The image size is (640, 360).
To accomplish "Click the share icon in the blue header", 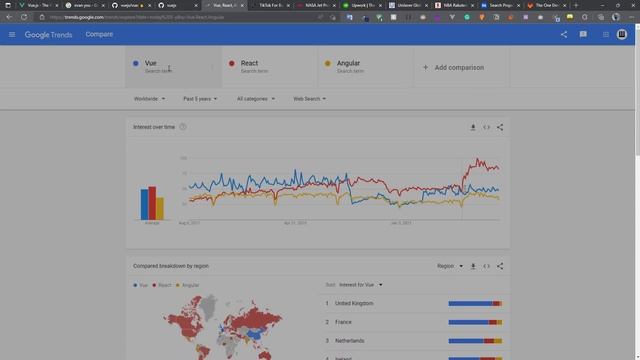I will coord(564,35).
